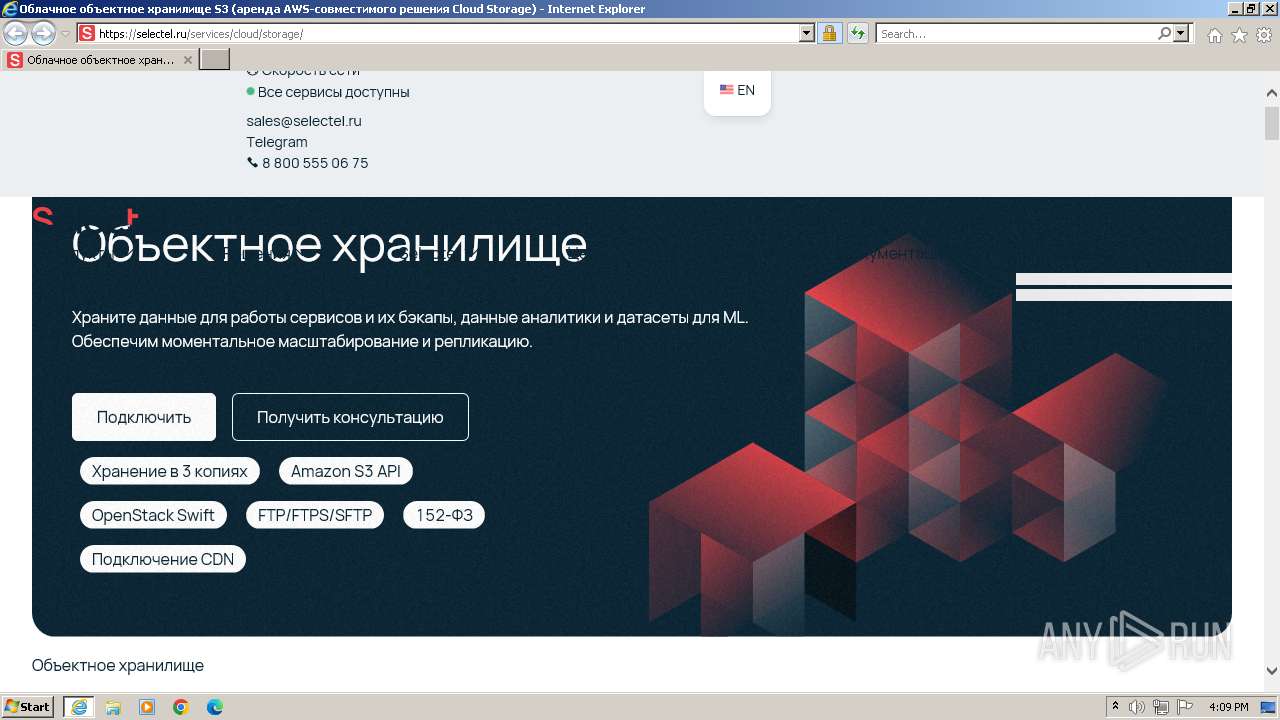1280x720 pixels.
Task: Click the Action Center flag icon
Action: pos(1184,707)
